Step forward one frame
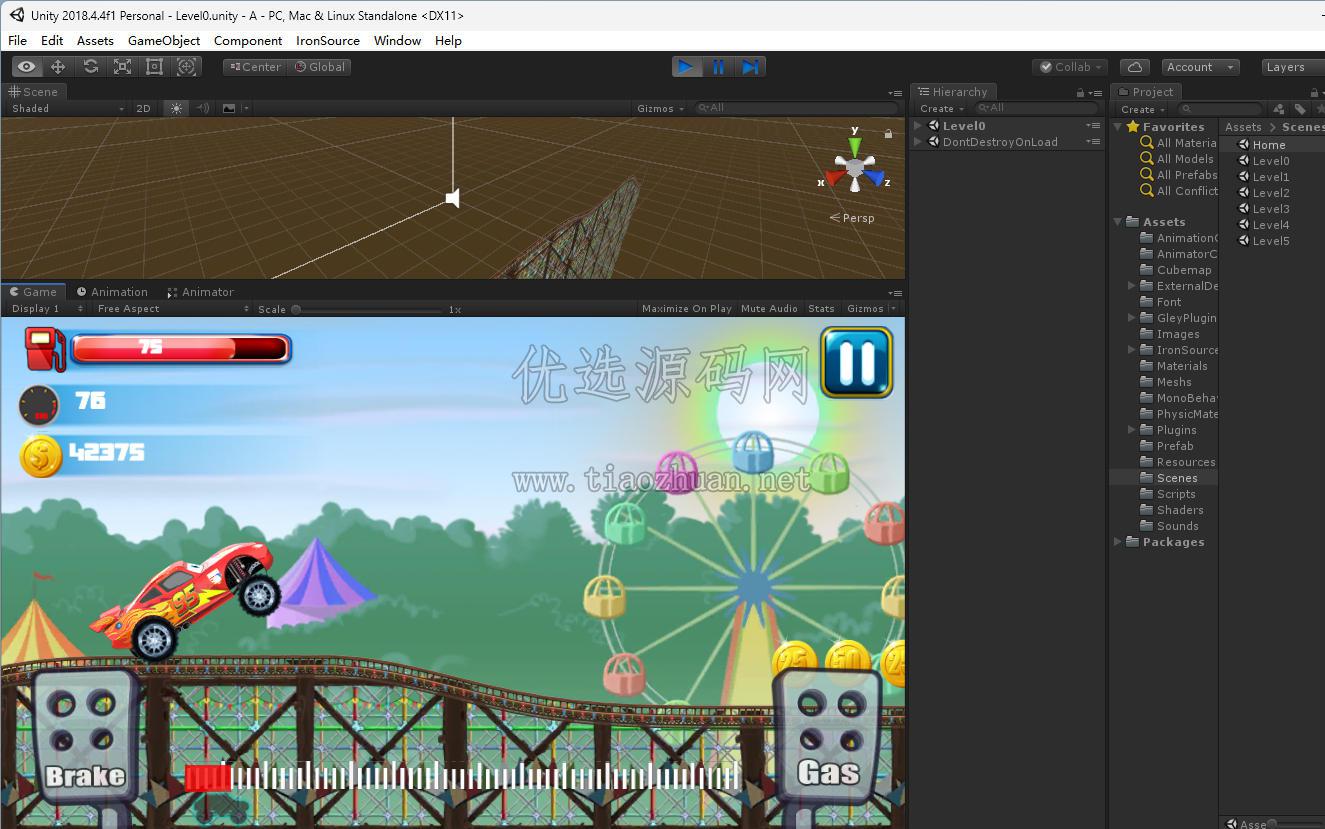This screenshot has height=829, width=1325. (x=750, y=67)
